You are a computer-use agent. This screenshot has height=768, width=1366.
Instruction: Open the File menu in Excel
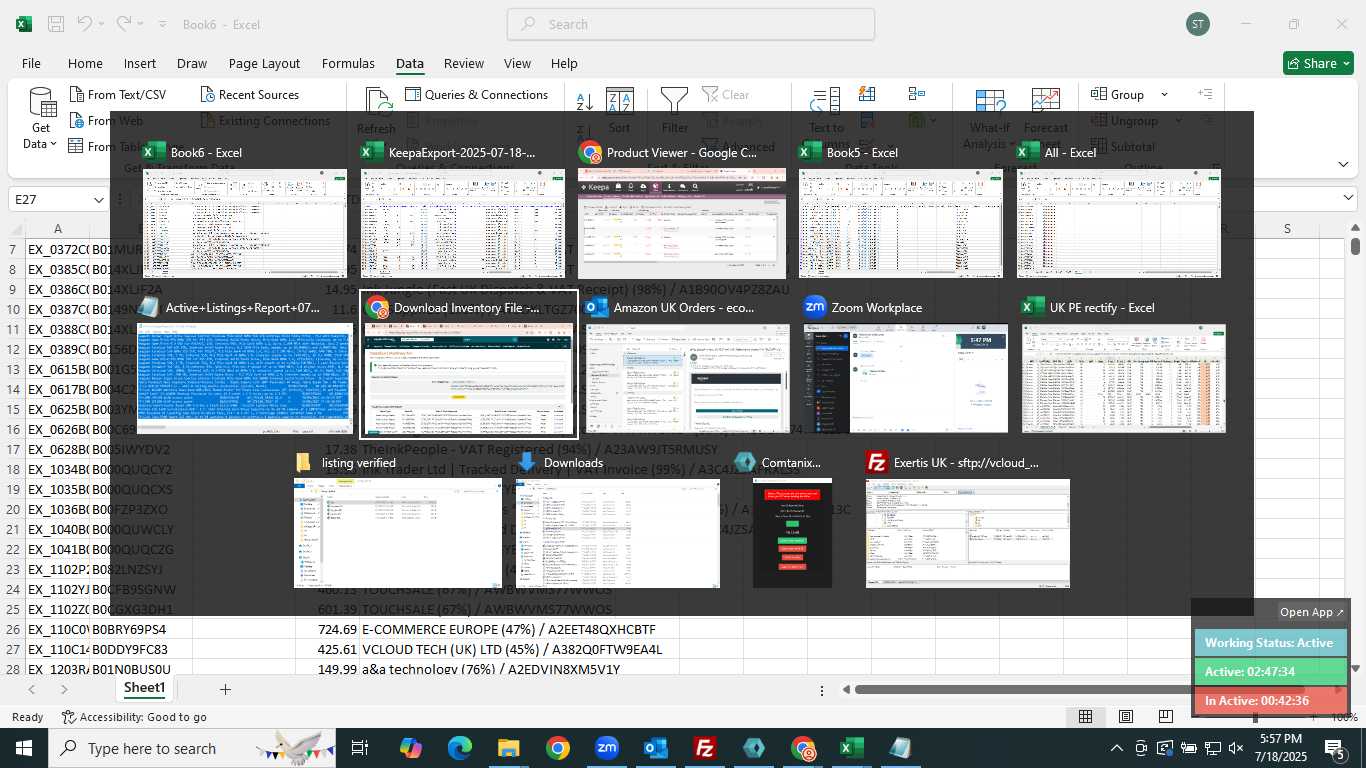click(x=31, y=63)
